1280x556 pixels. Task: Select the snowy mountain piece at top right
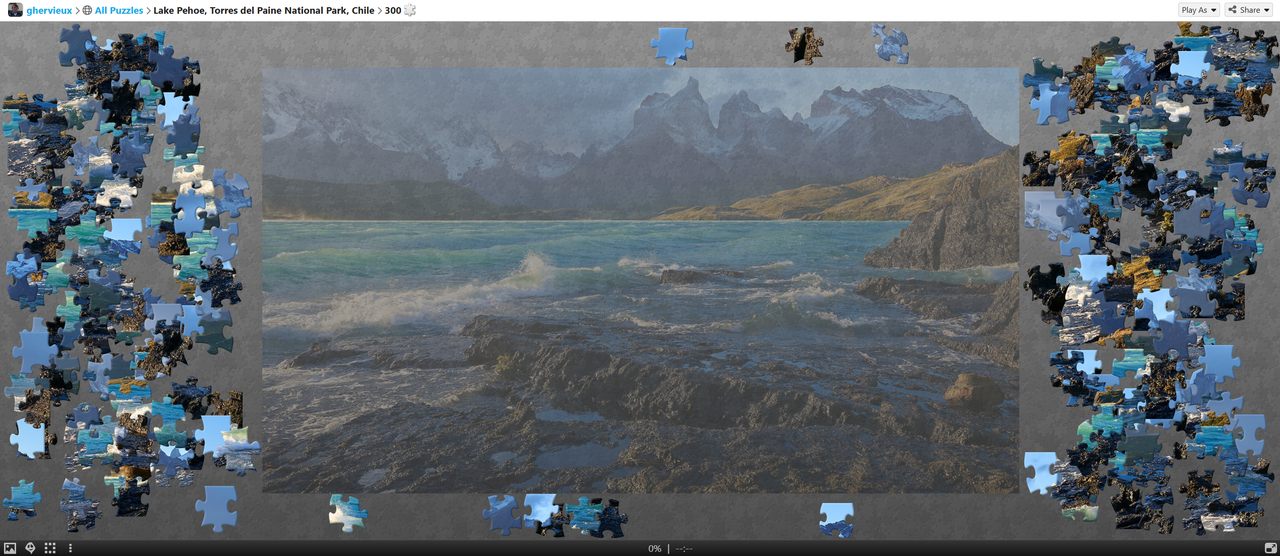[x=890, y=43]
